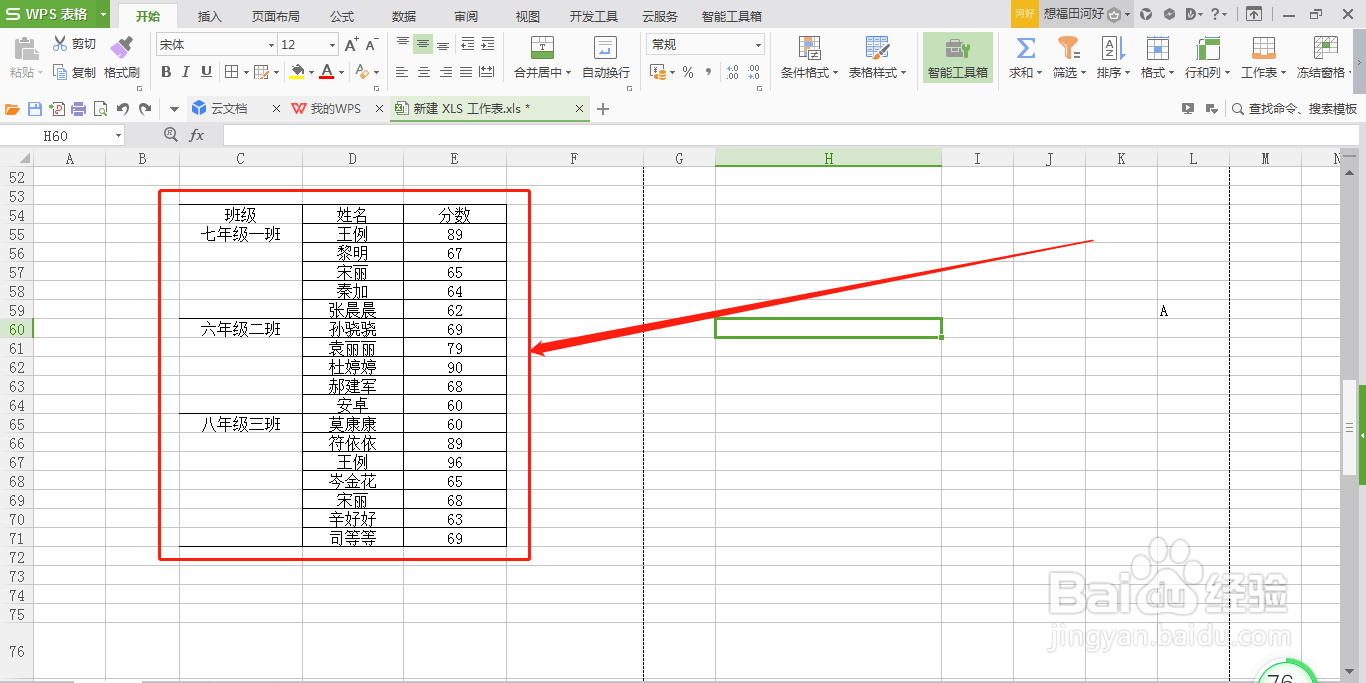Click the Redo arrow
This screenshot has height=683, width=1366.
pos(145,109)
